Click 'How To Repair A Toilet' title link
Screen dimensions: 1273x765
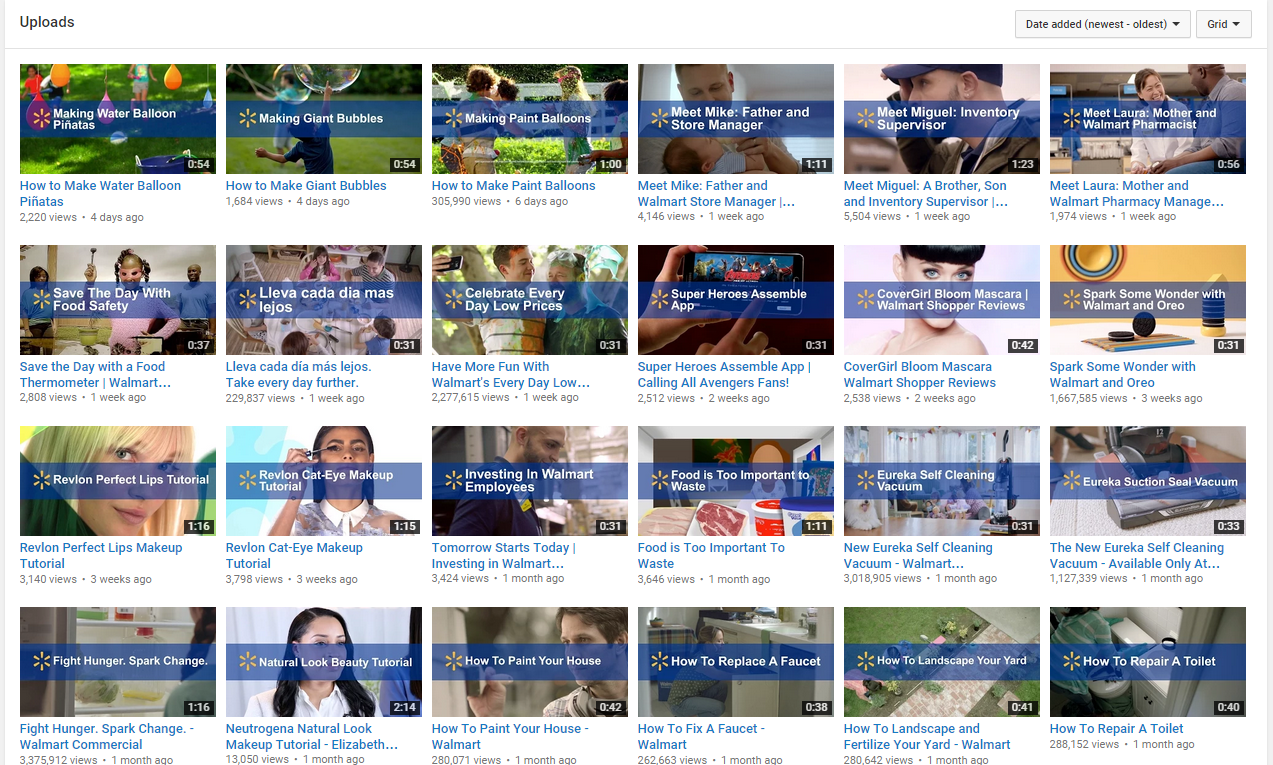coord(1116,729)
